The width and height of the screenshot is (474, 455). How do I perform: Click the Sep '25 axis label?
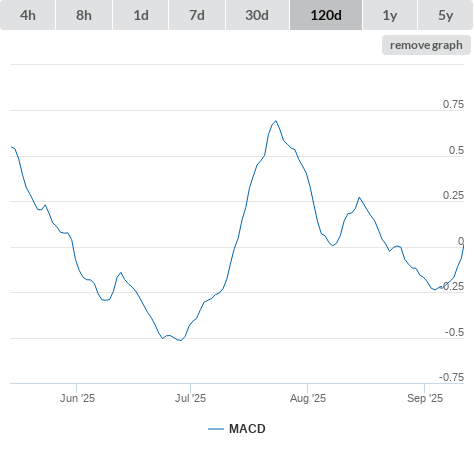click(425, 398)
